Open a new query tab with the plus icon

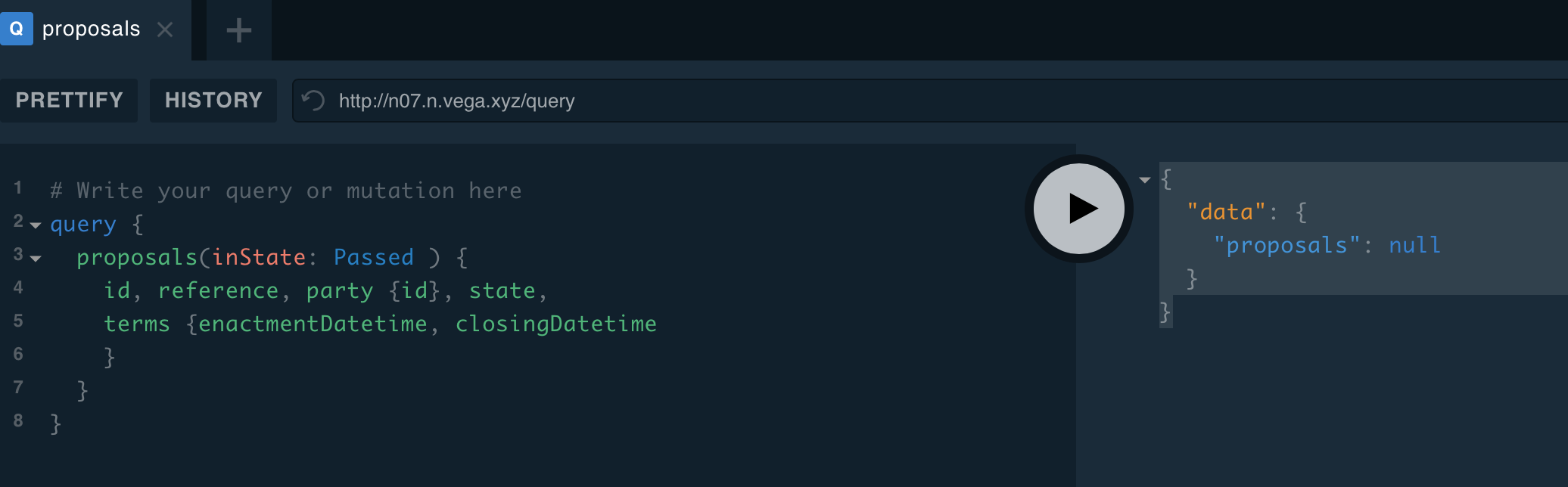[238, 30]
